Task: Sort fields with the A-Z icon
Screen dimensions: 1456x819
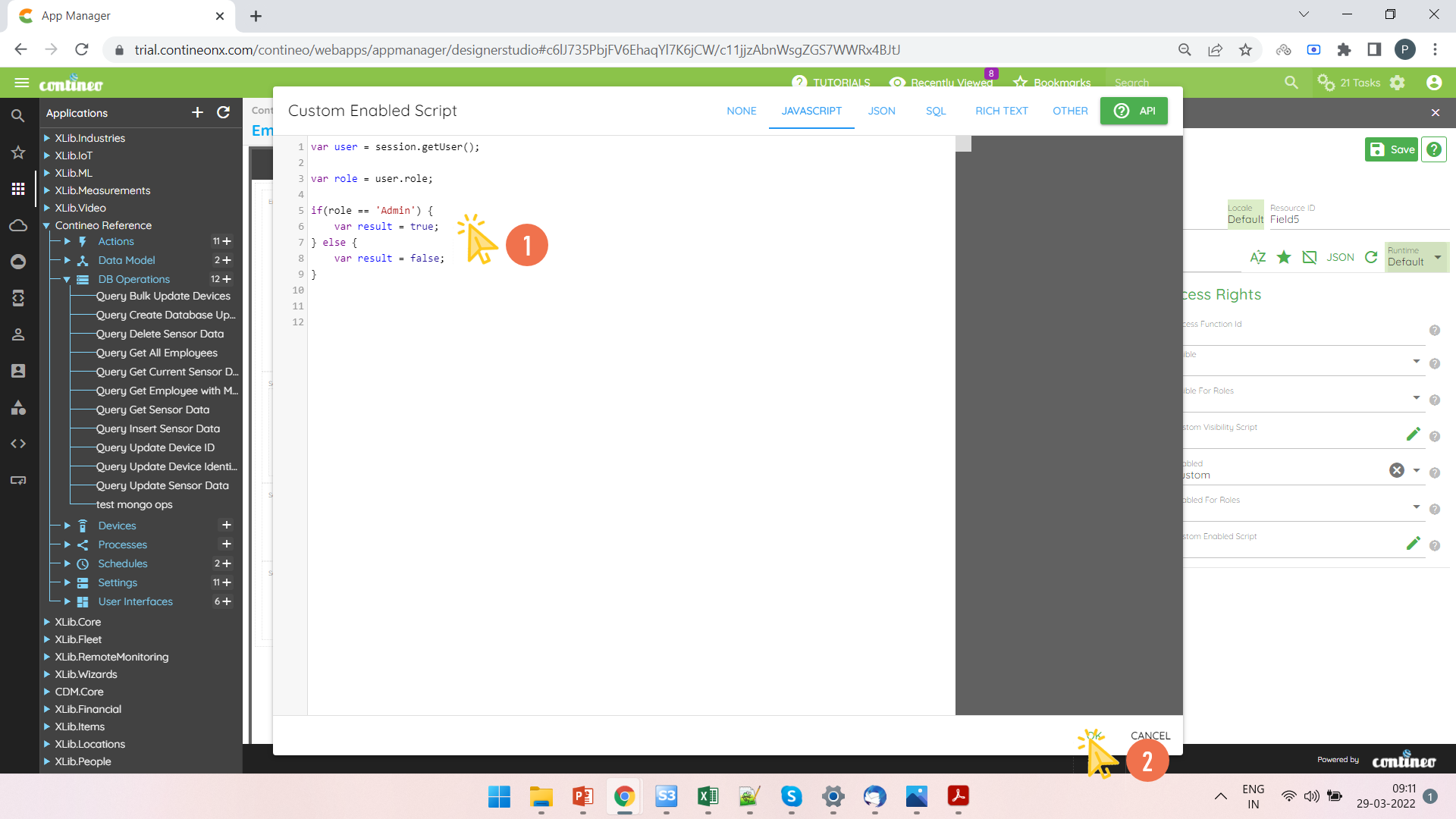Action: pos(1258,257)
